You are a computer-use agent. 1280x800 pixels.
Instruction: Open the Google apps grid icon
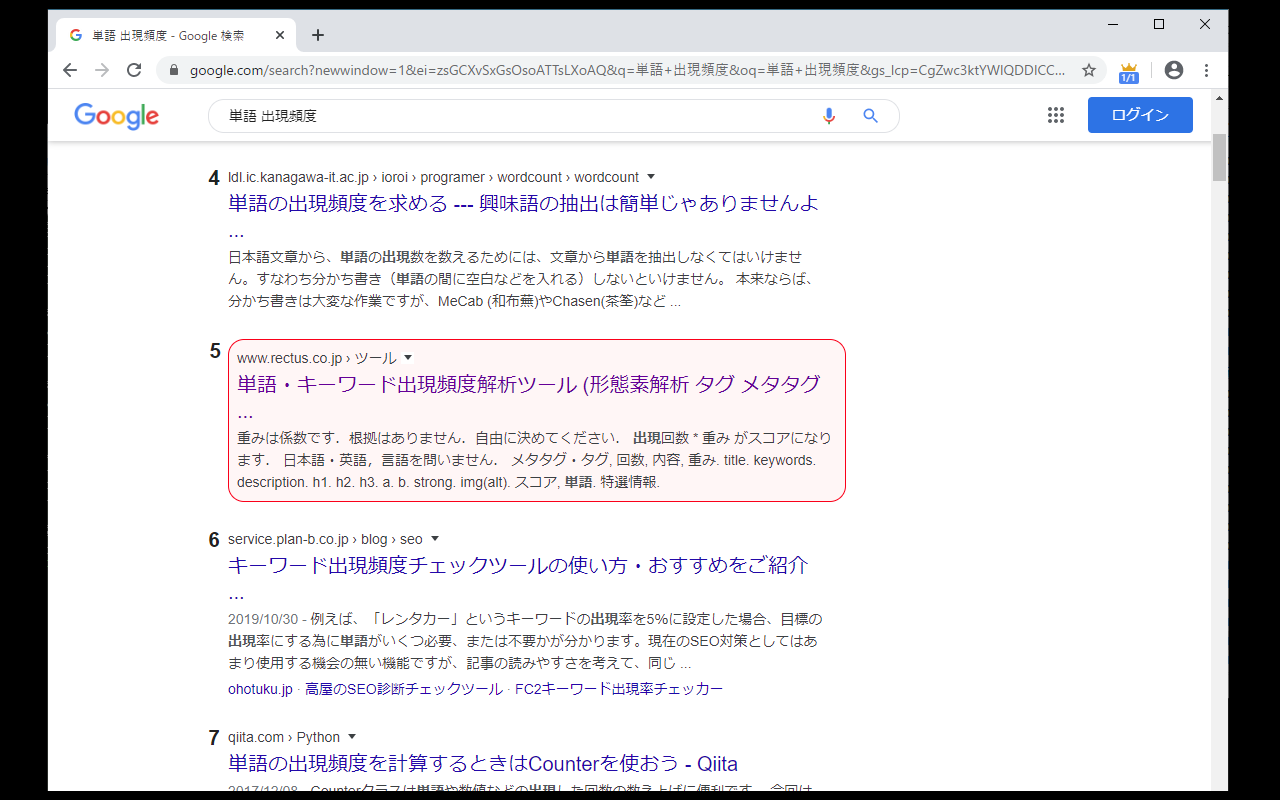point(1056,115)
